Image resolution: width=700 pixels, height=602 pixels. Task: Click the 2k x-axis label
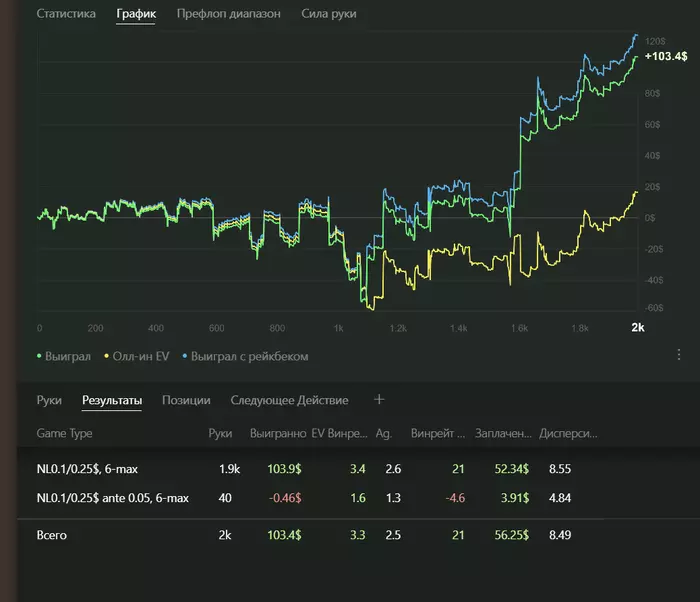(638, 327)
